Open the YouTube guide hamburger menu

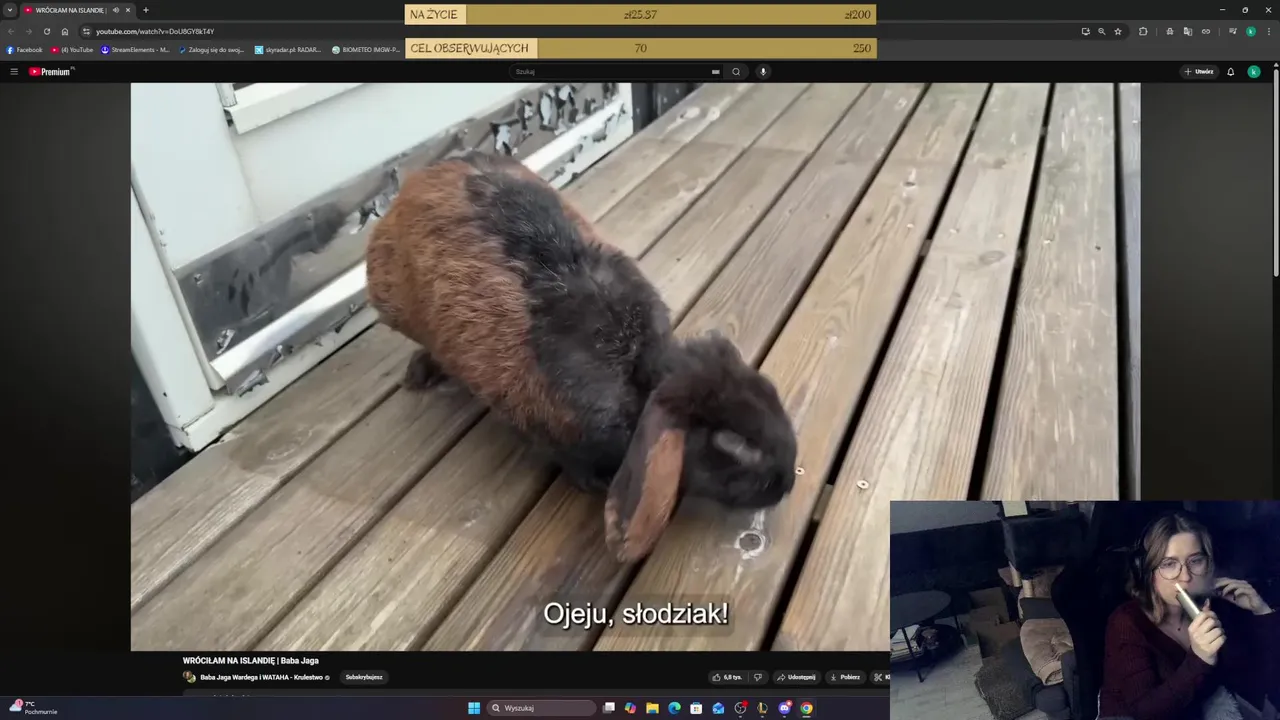(x=14, y=72)
